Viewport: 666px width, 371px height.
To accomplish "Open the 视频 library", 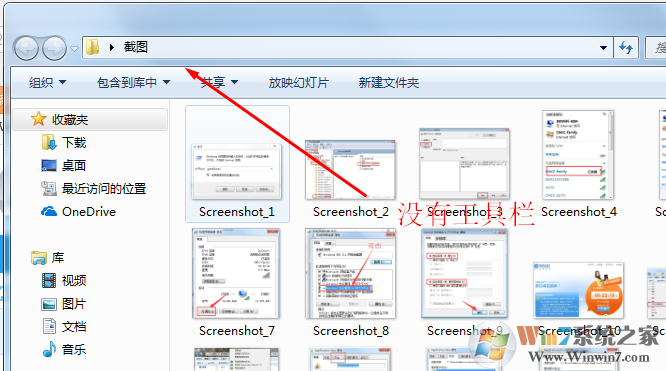I will point(74,280).
